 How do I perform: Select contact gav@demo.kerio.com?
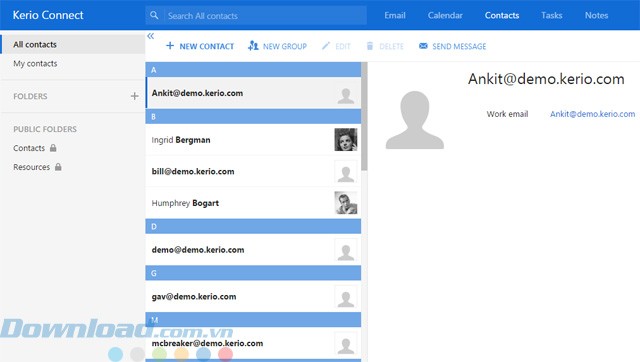click(x=253, y=297)
